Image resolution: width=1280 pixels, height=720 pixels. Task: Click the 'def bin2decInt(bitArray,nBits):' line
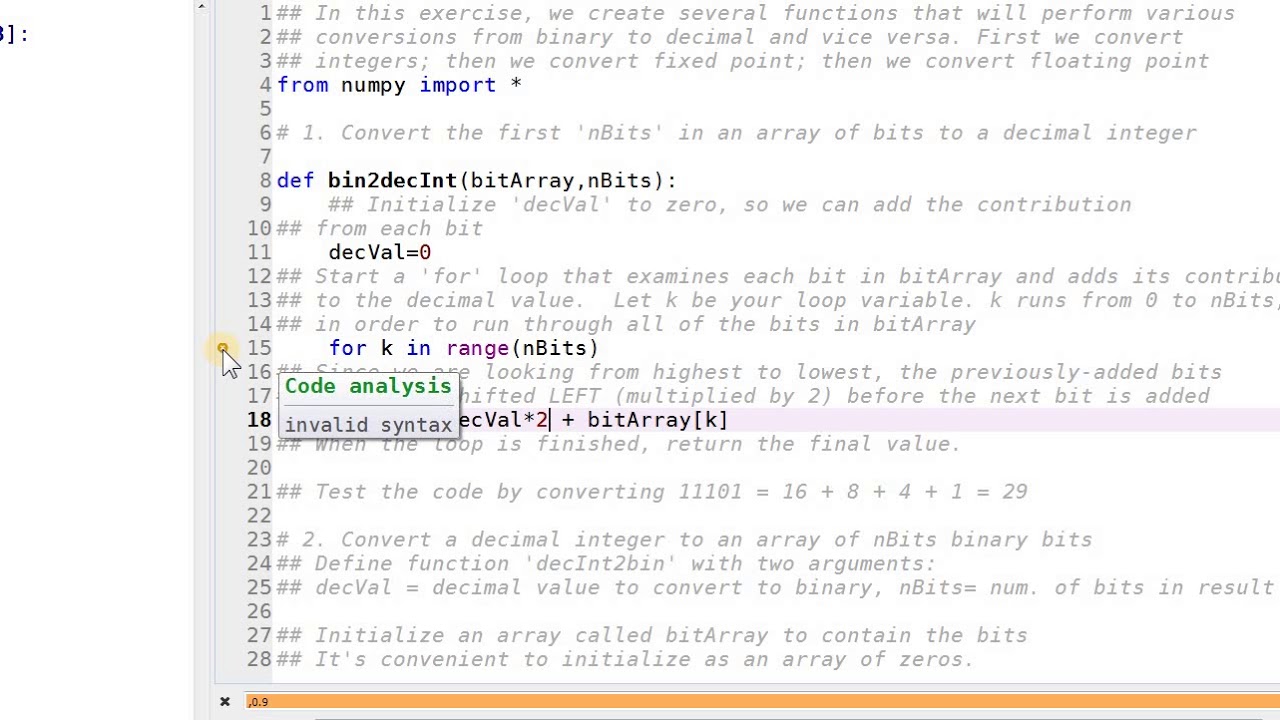pos(476,181)
